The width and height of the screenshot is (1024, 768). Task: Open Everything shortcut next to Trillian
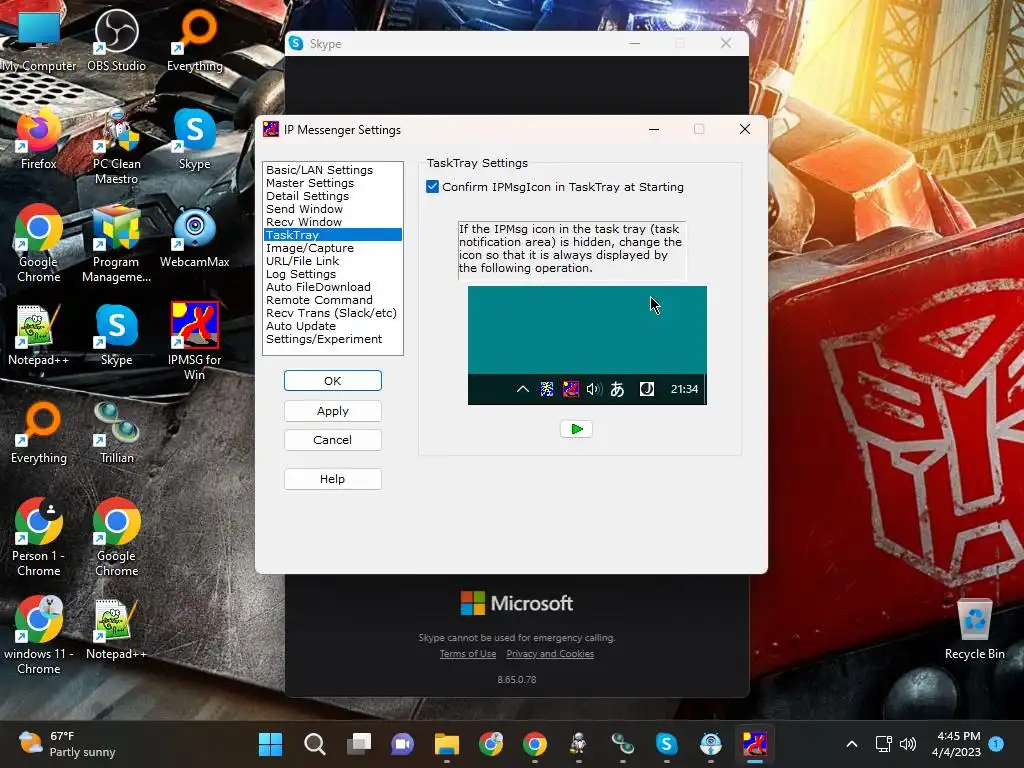[39, 432]
